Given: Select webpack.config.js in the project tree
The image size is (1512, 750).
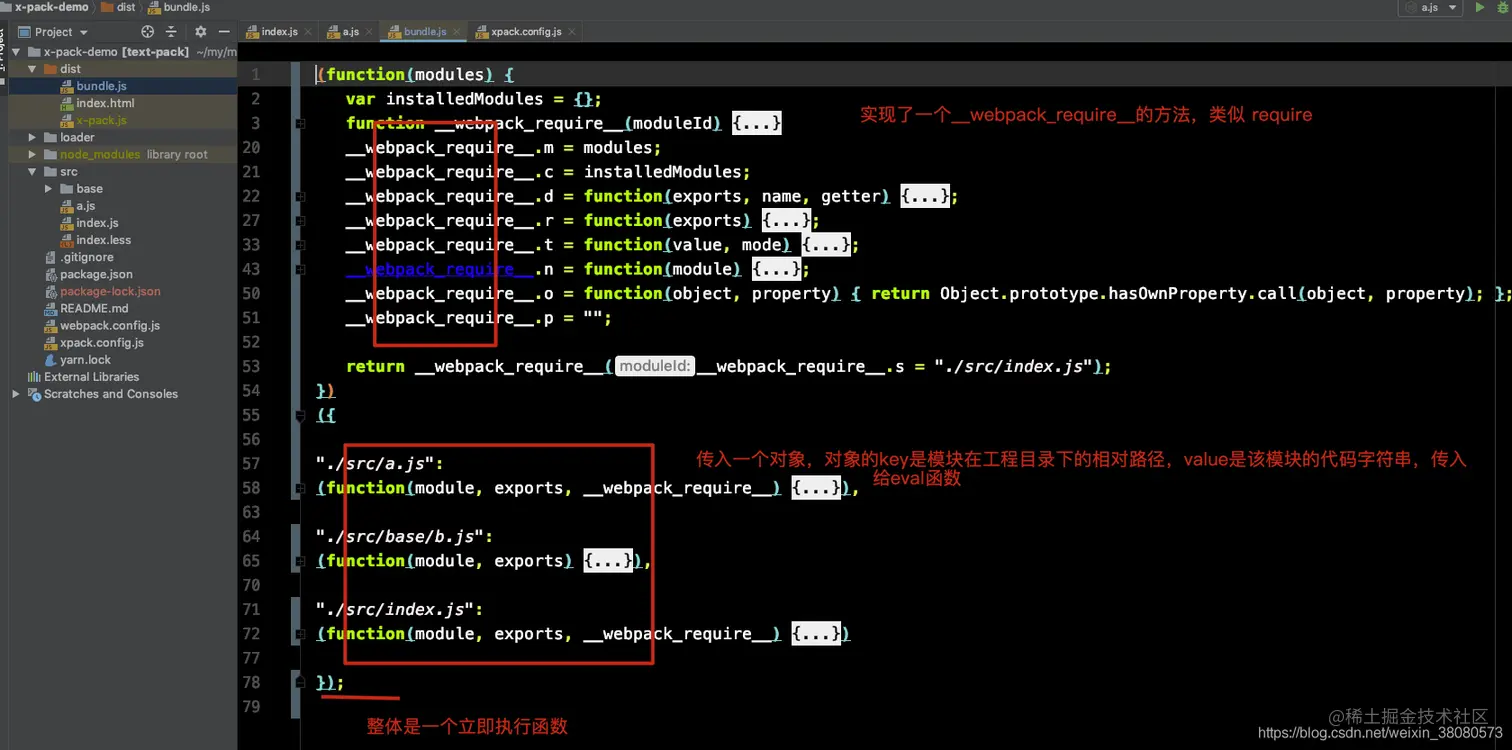Looking at the screenshot, I should 110,325.
